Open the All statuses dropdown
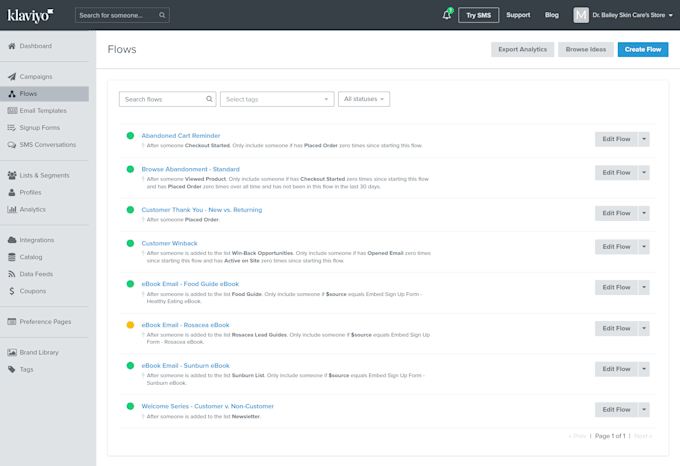The image size is (680, 466). click(364, 99)
